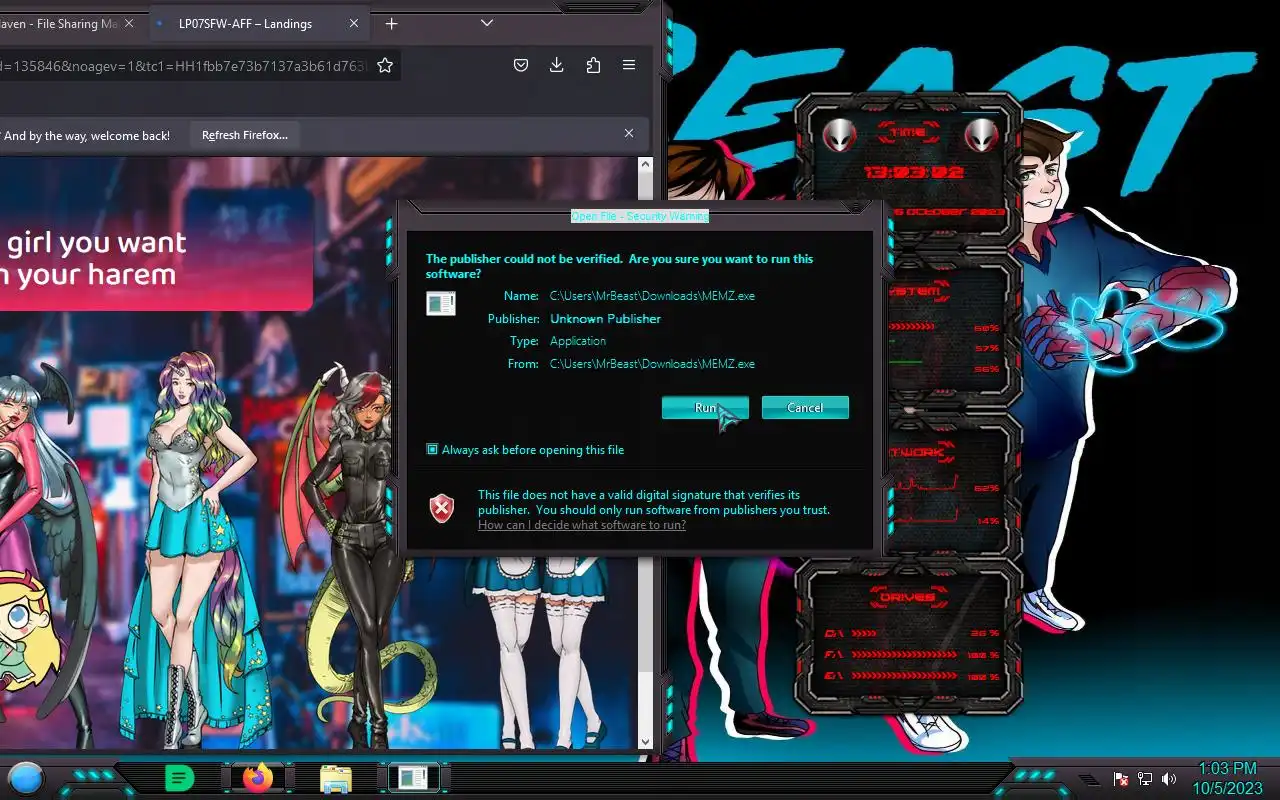Toggle 'Always ask before opening this file' checkbox

tap(432, 450)
